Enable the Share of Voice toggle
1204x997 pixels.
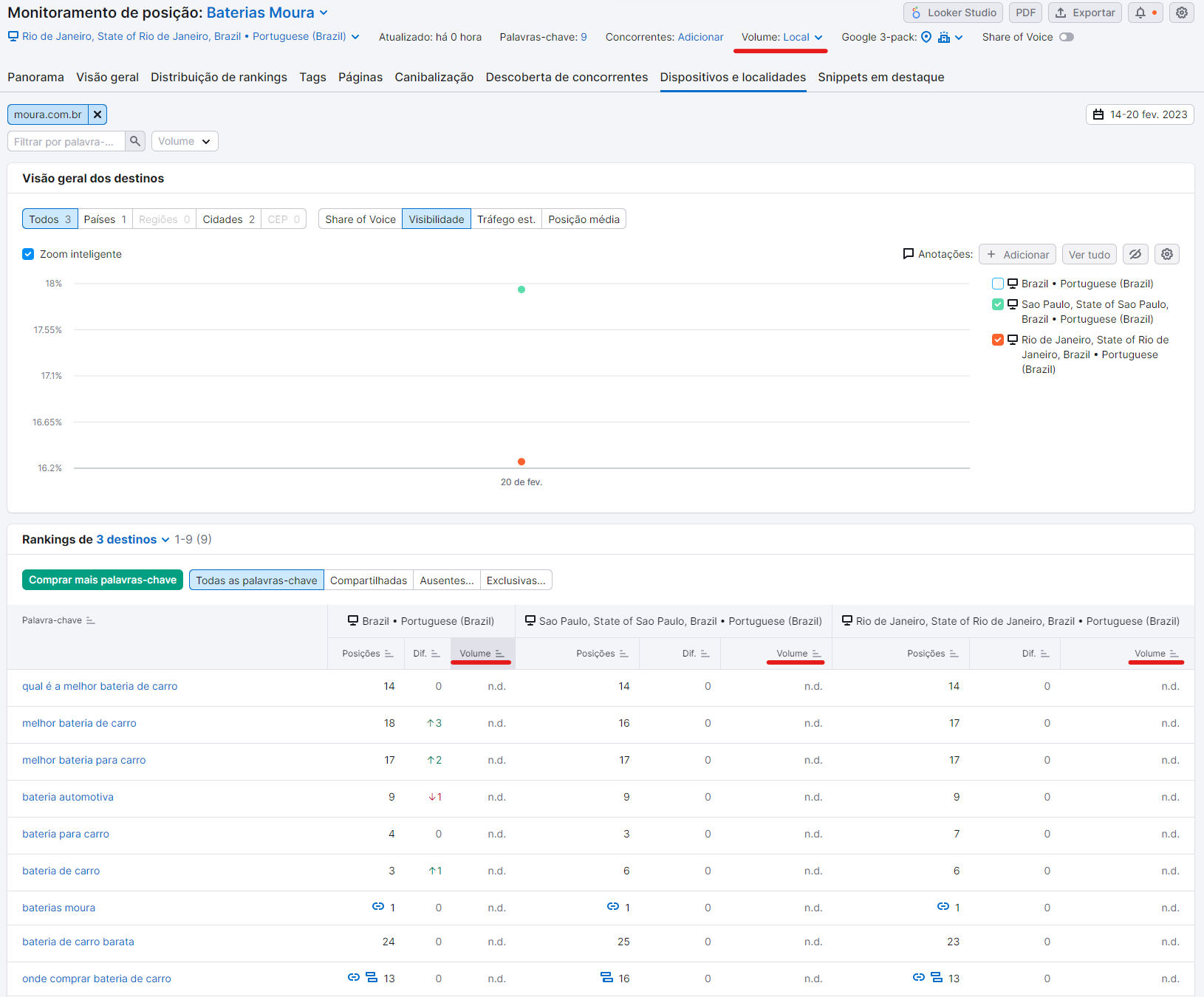[1067, 36]
